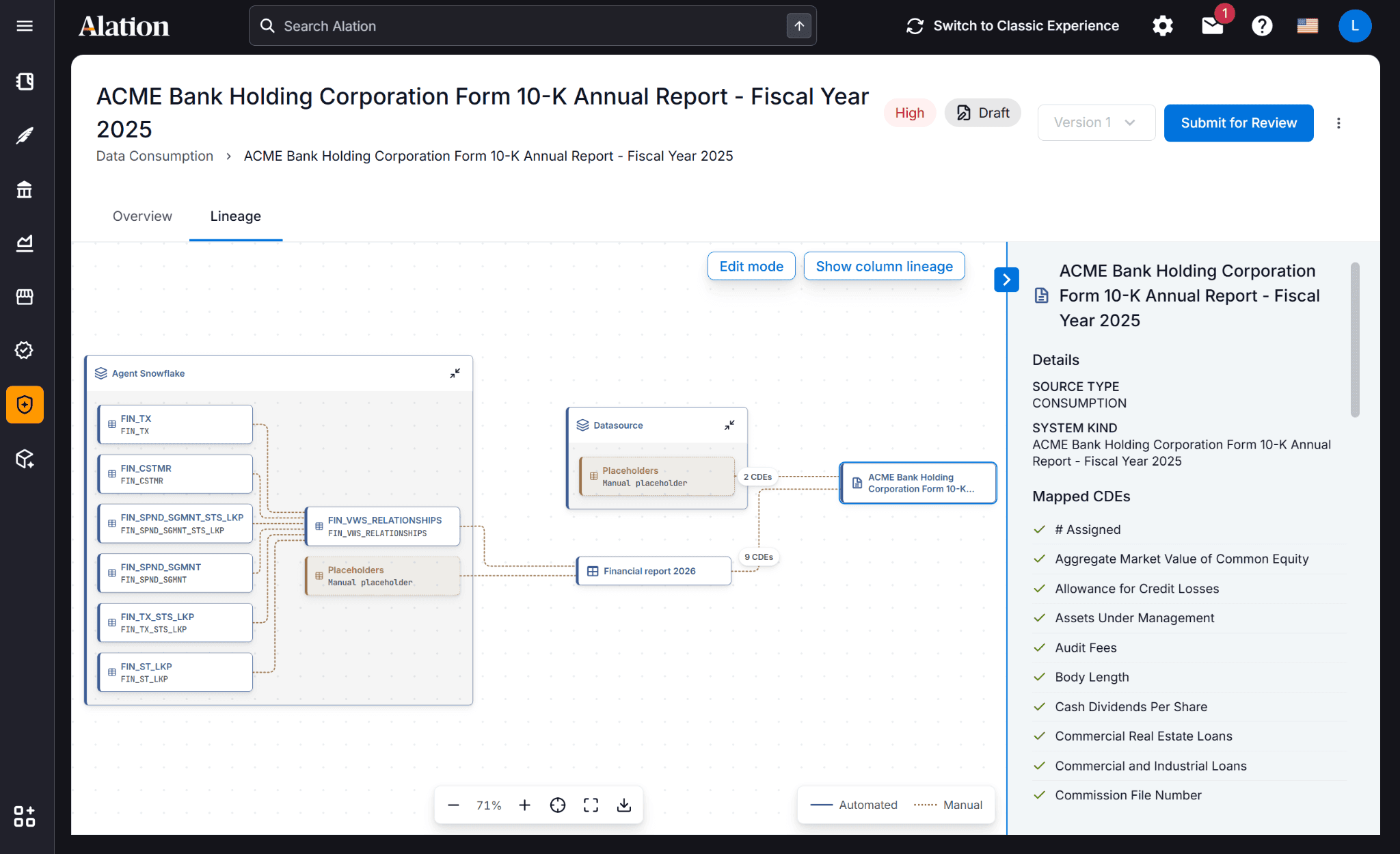1400x854 pixels.
Task: Click the Edit mode button
Action: pos(751,266)
